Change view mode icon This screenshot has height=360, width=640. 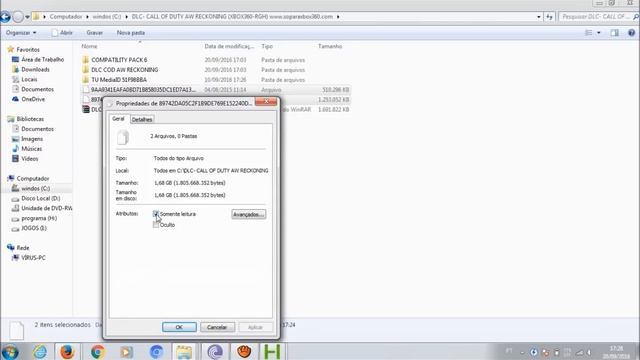tap(589, 33)
